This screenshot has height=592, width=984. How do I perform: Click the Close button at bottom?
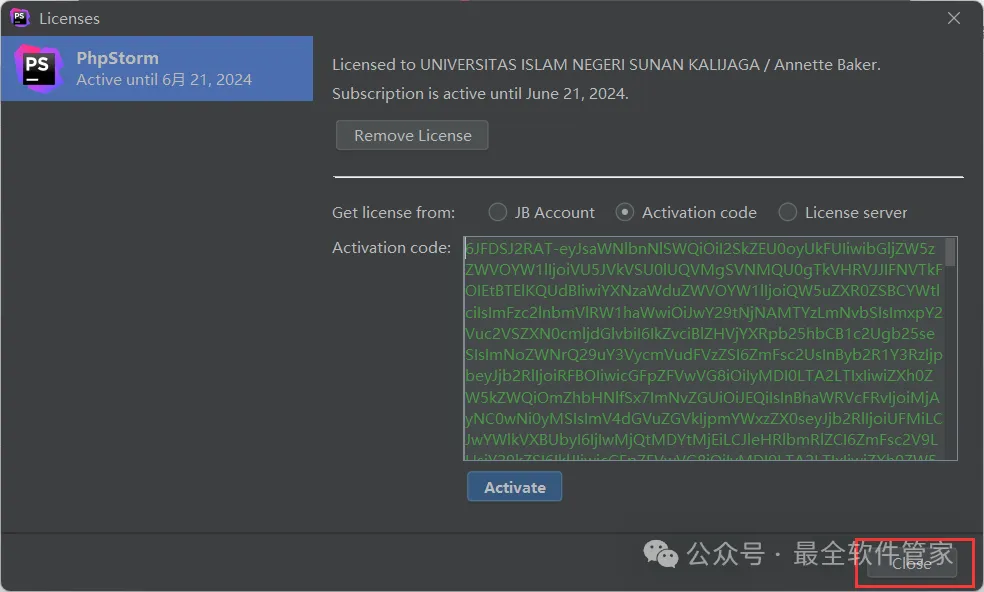[912, 563]
